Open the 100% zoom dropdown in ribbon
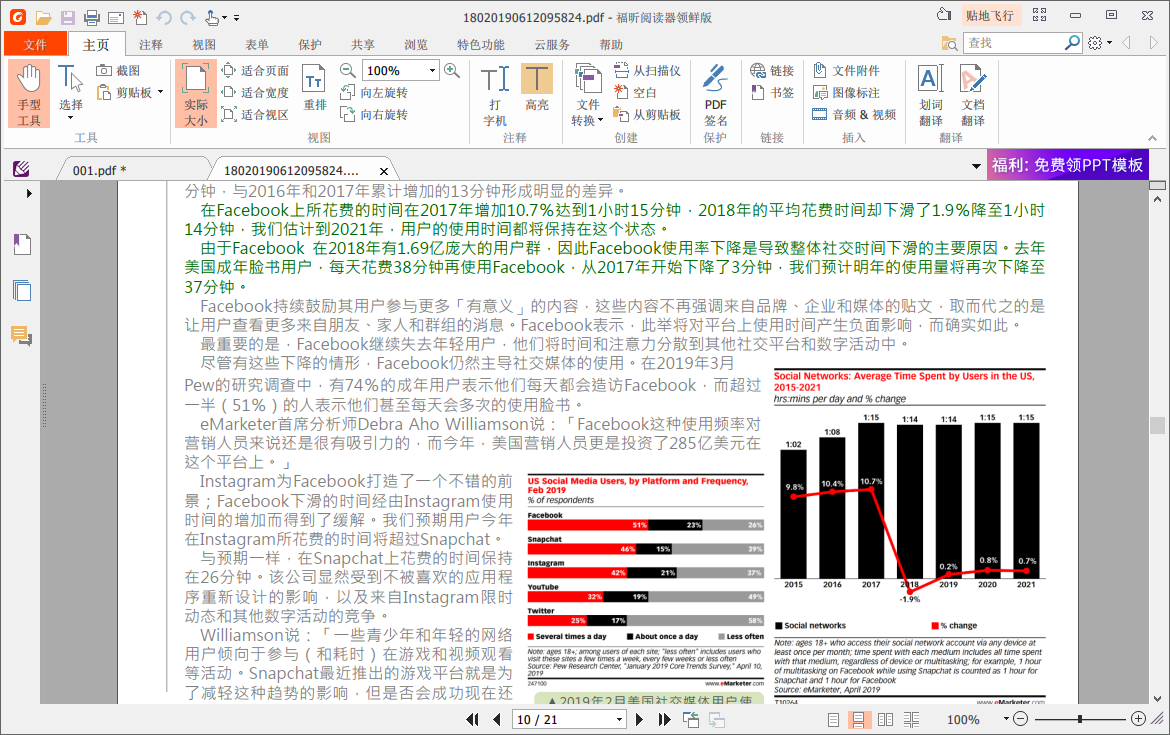 point(432,70)
